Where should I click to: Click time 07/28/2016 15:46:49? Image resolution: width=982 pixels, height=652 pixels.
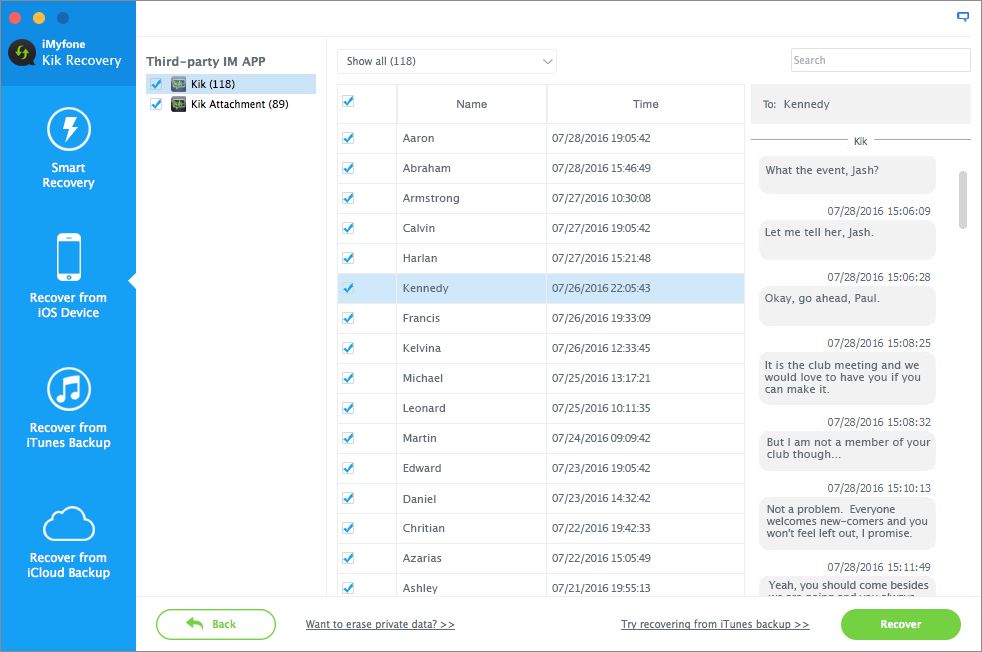601,168
